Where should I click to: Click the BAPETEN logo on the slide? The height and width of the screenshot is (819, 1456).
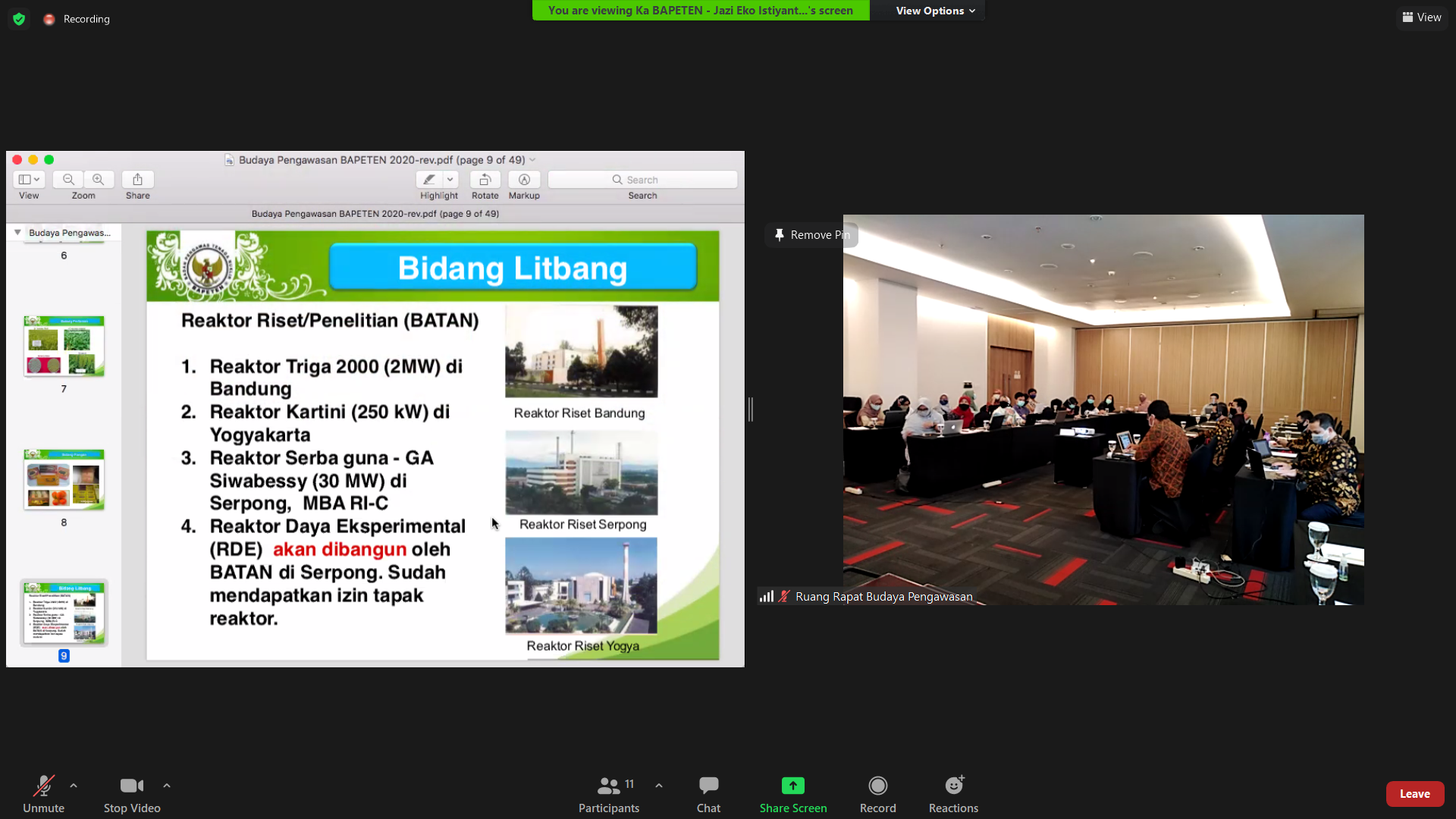(206, 267)
